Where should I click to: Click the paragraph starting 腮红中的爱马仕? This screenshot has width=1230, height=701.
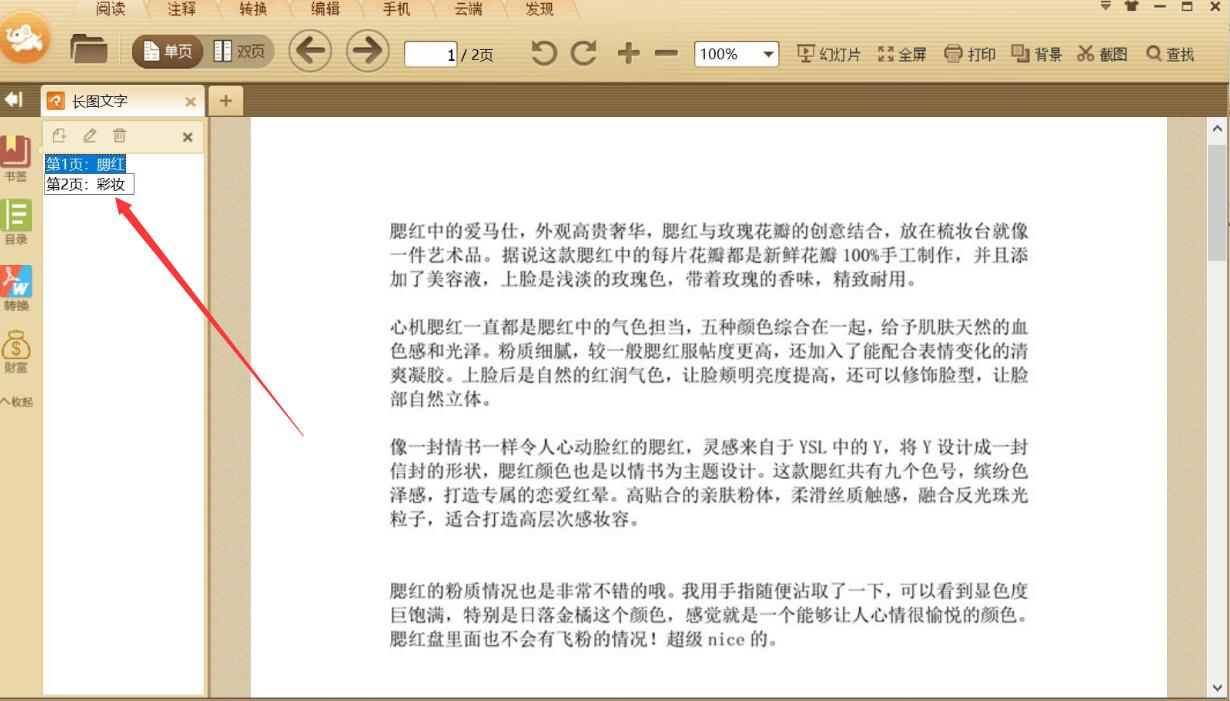[708, 254]
